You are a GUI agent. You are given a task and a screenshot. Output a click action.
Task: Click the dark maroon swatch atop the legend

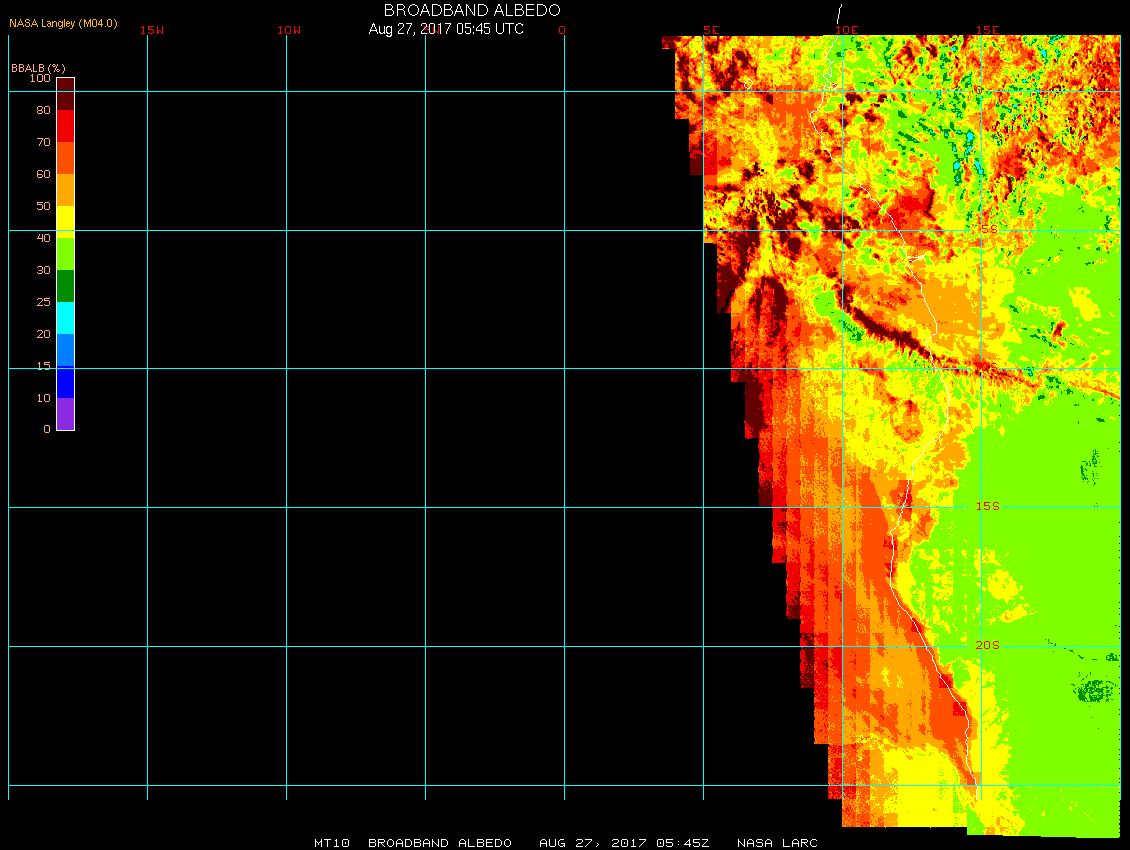click(65, 93)
